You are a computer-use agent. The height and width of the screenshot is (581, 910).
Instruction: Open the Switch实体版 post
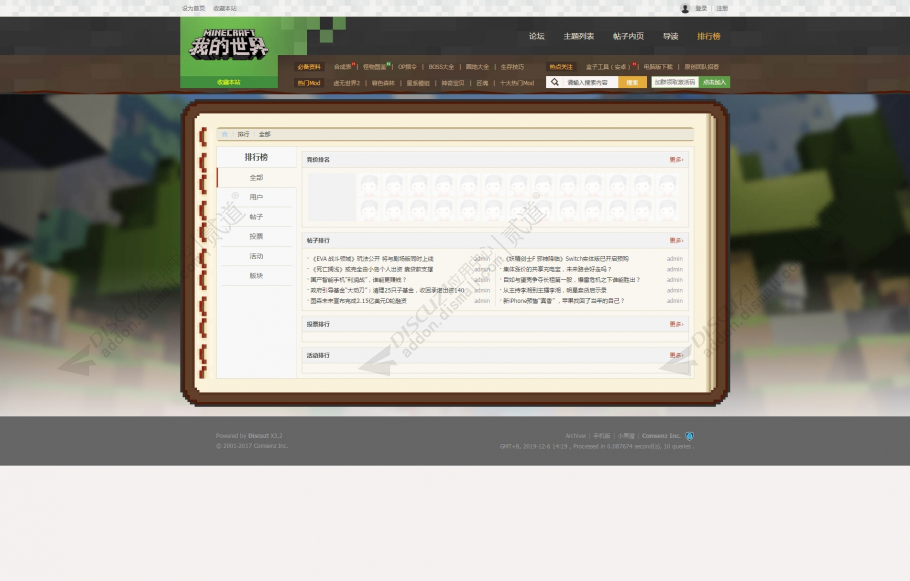coord(566,259)
